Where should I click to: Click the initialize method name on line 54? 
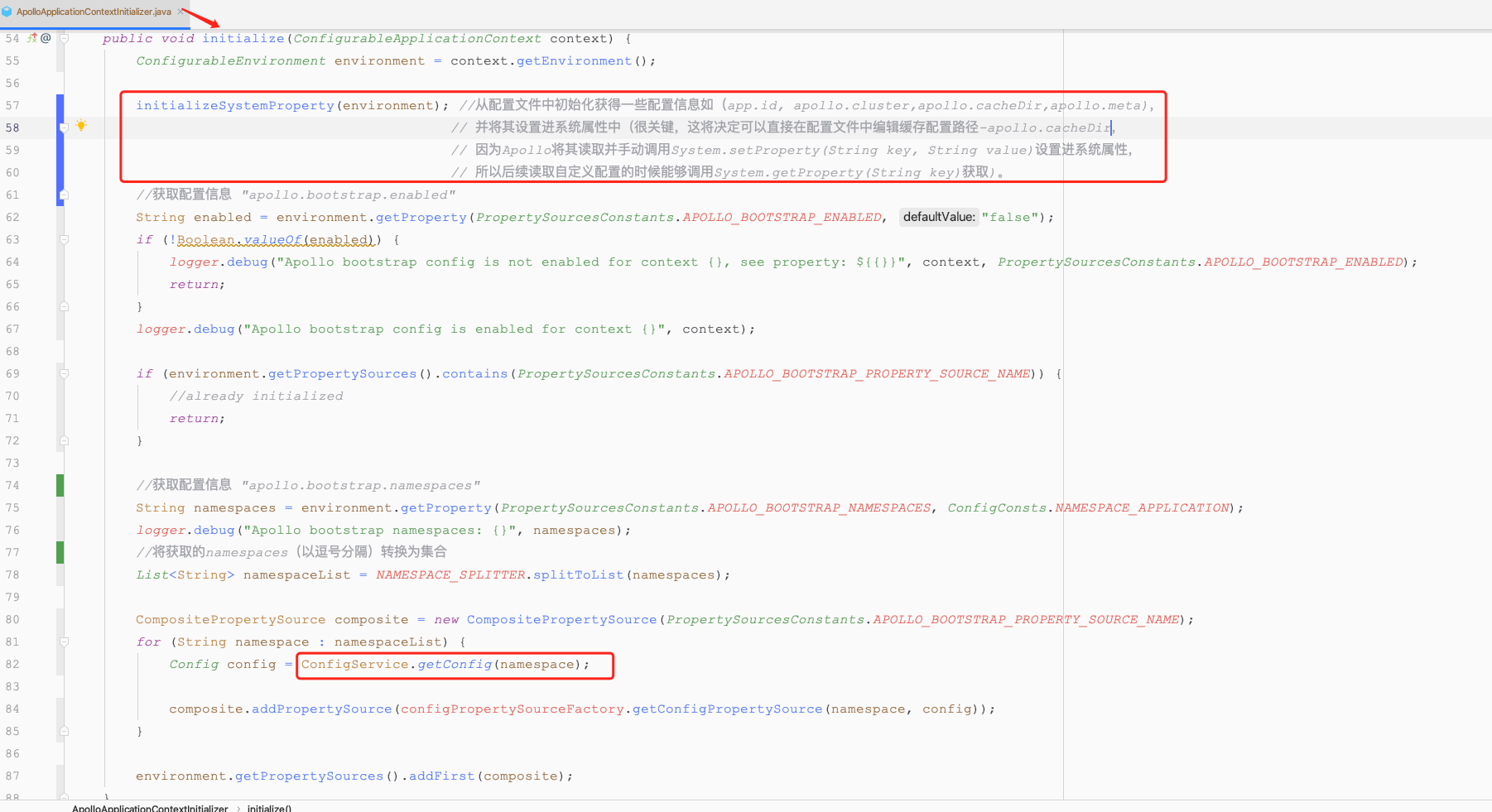click(x=243, y=38)
